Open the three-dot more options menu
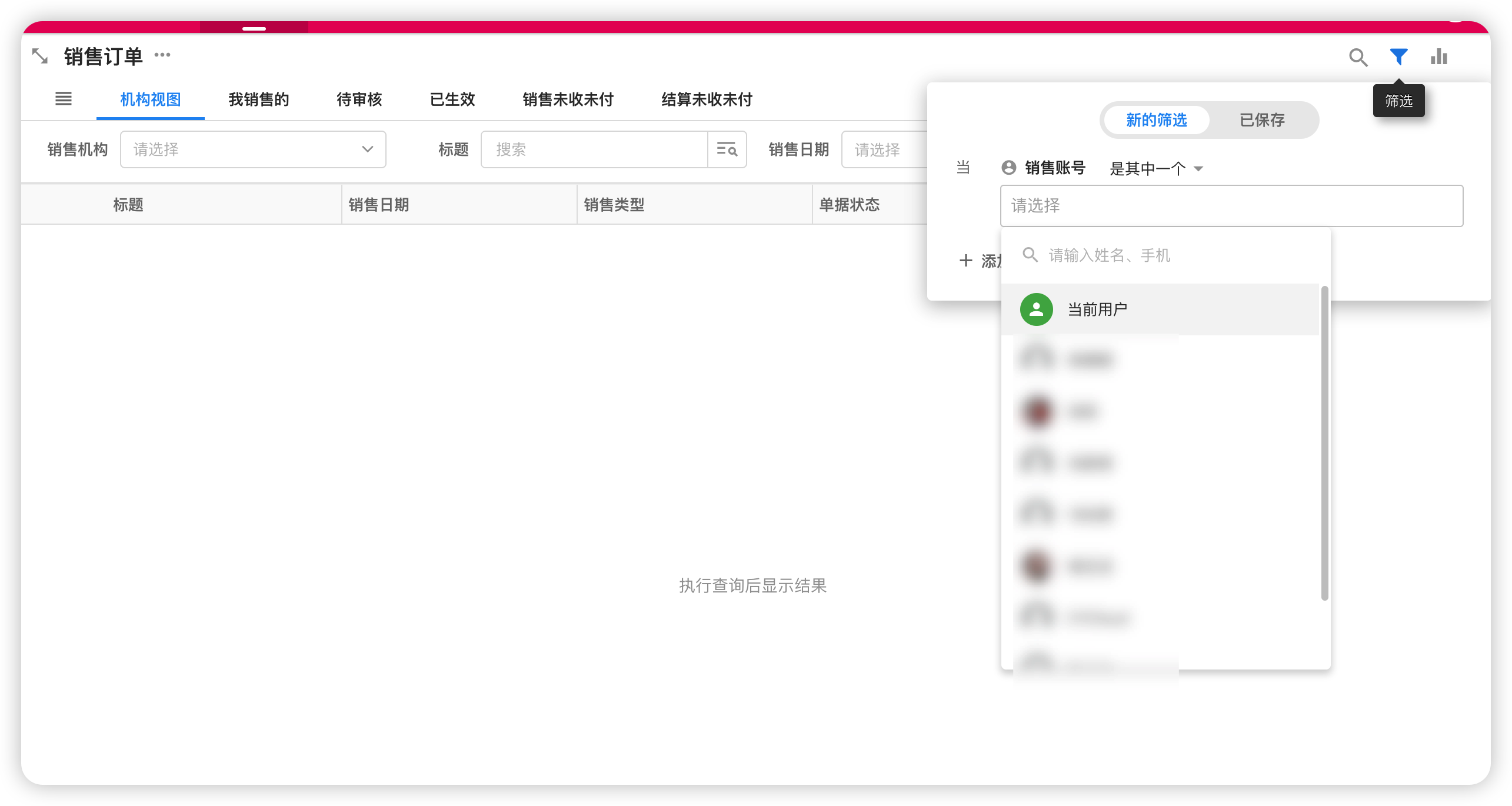This screenshot has height=806, width=1512. click(x=162, y=55)
